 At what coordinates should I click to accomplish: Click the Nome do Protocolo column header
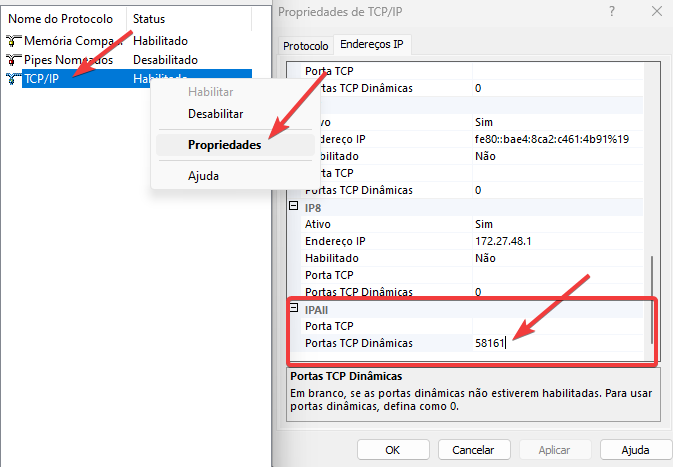pos(61,19)
